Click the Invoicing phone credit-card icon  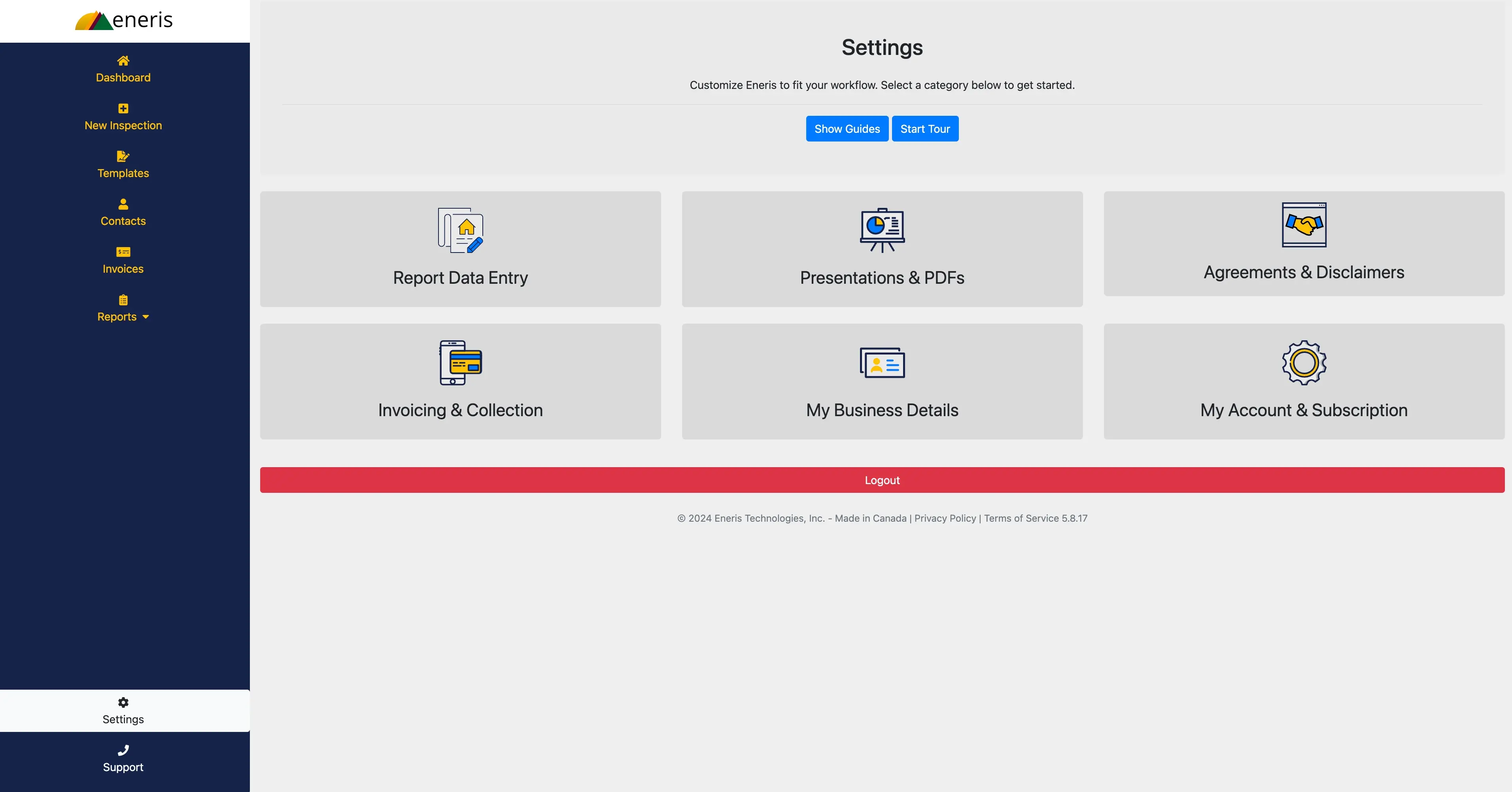coord(461,362)
